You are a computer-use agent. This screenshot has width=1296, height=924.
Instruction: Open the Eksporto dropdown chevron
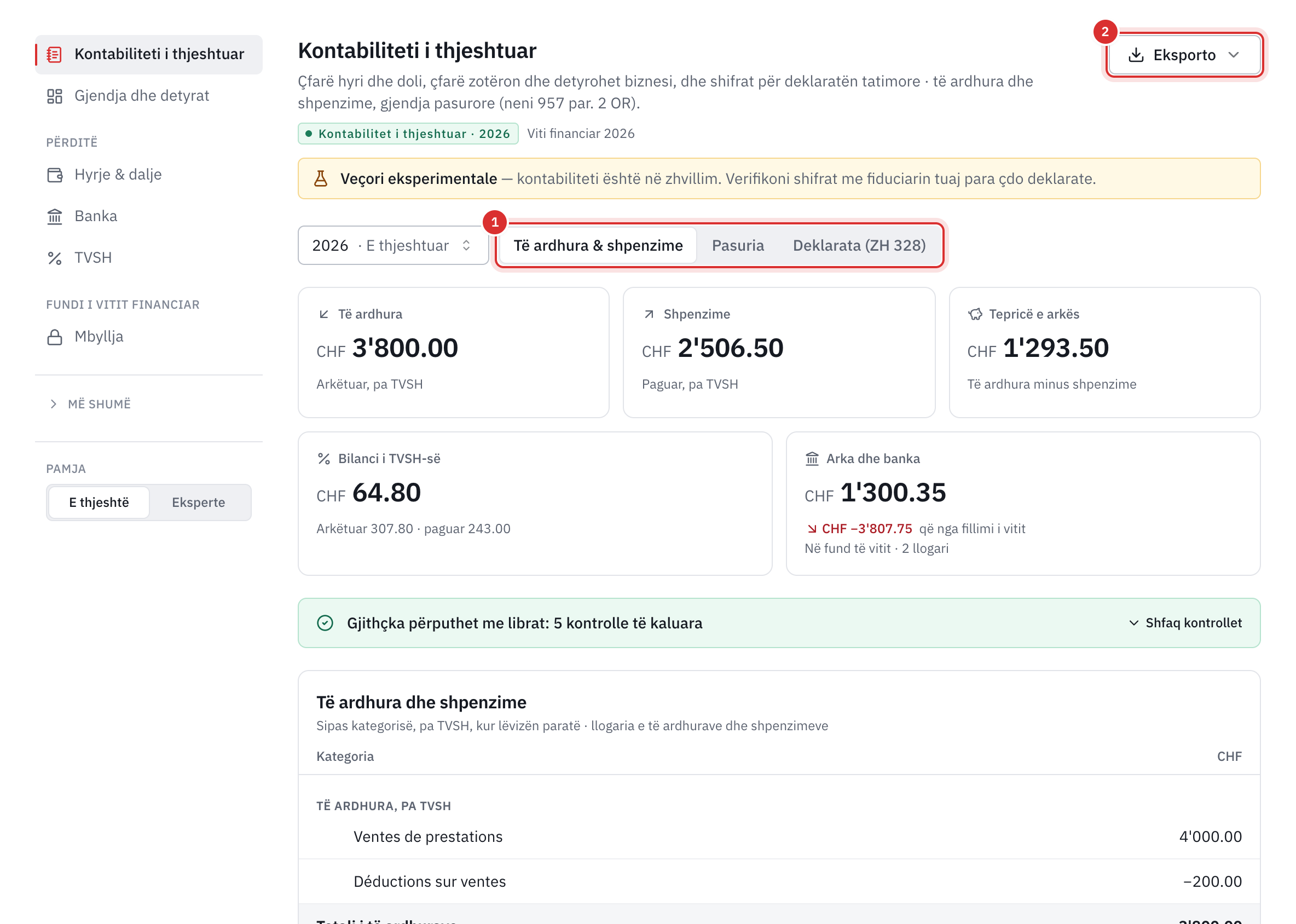[x=1234, y=55]
